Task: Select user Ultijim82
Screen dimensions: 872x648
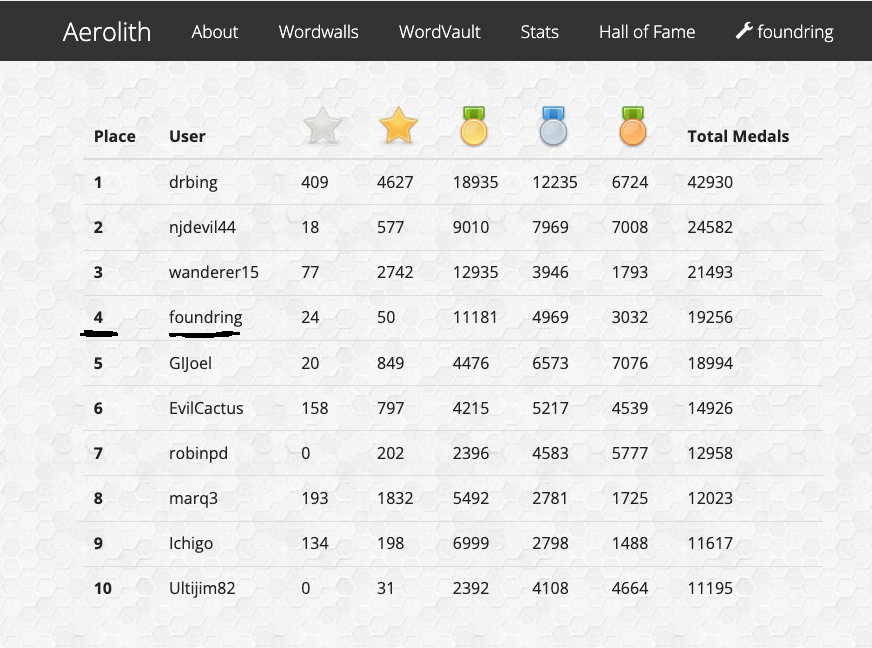Action: click(202, 589)
